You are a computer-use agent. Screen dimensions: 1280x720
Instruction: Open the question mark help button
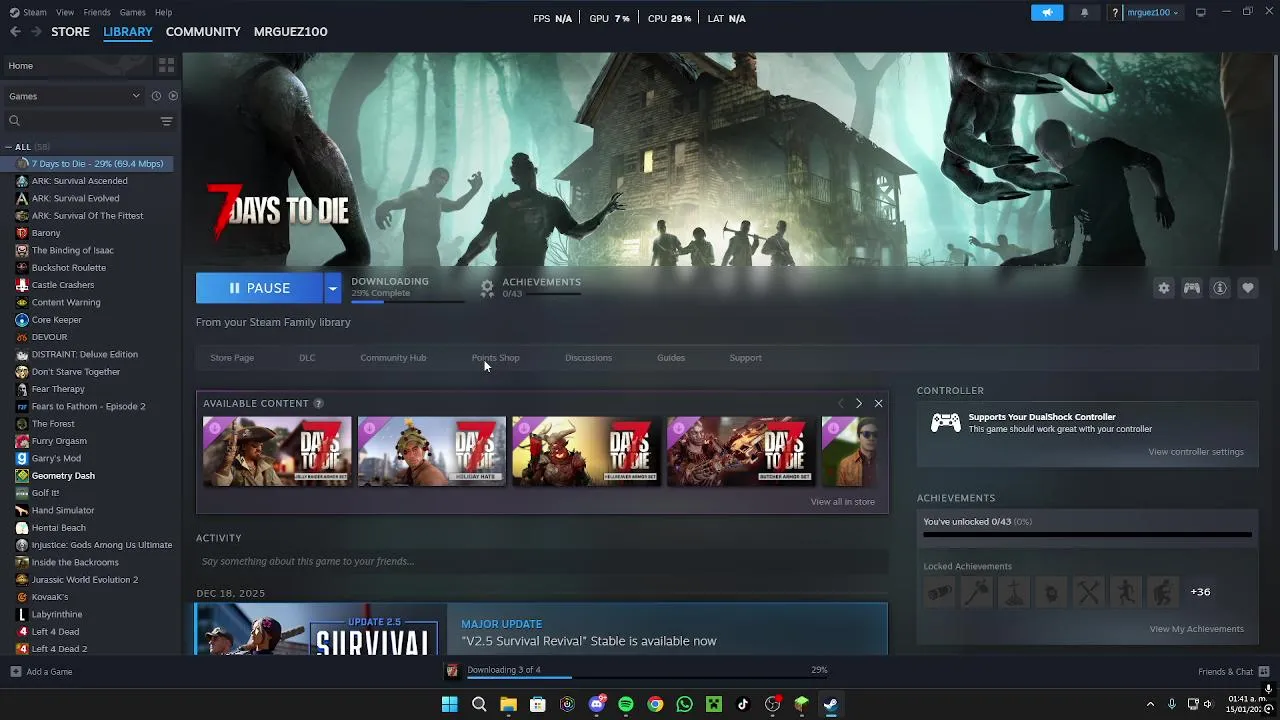[x=1115, y=13]
